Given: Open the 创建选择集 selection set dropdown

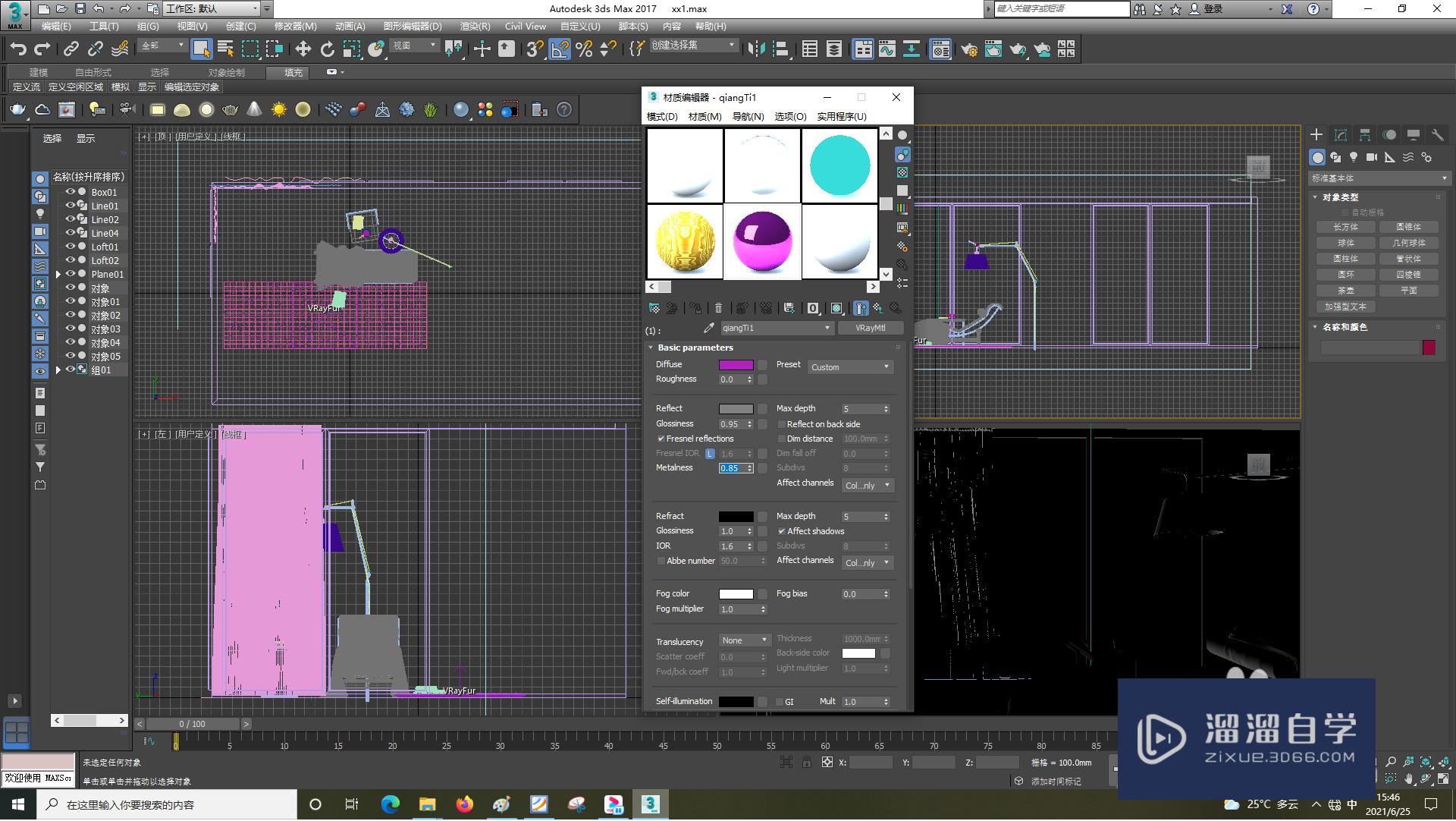Looking at the screenshot, I should tap(693, 46).
